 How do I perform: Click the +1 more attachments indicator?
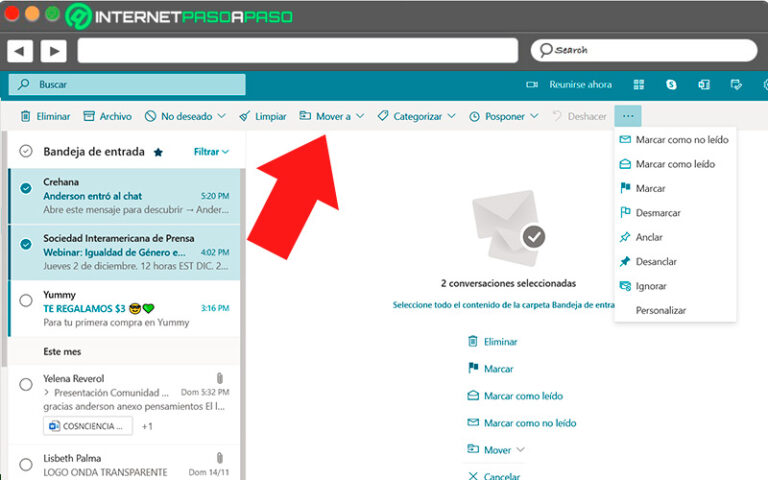coord(147,426)
